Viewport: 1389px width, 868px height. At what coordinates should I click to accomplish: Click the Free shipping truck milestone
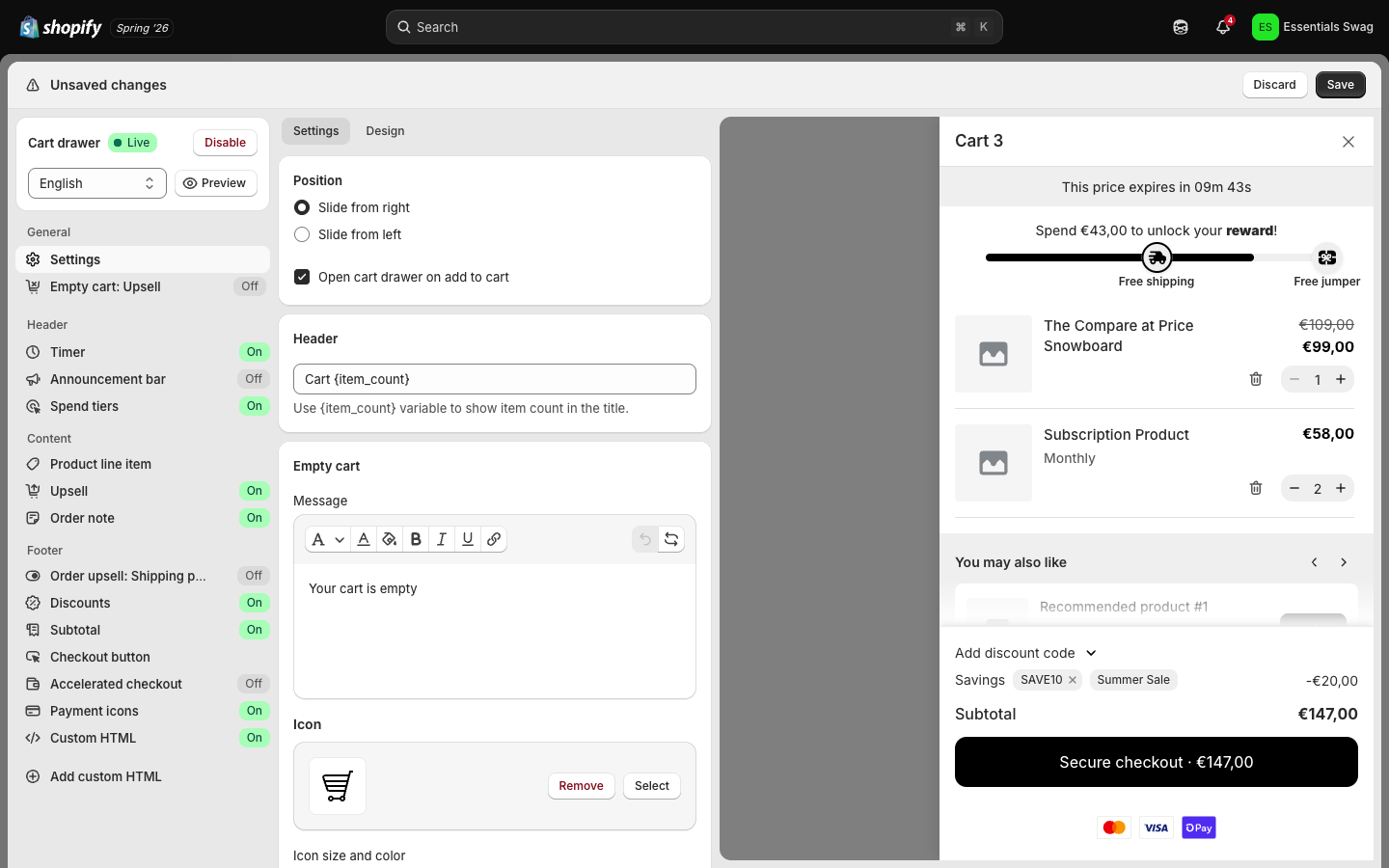(x=1157, y=258)
